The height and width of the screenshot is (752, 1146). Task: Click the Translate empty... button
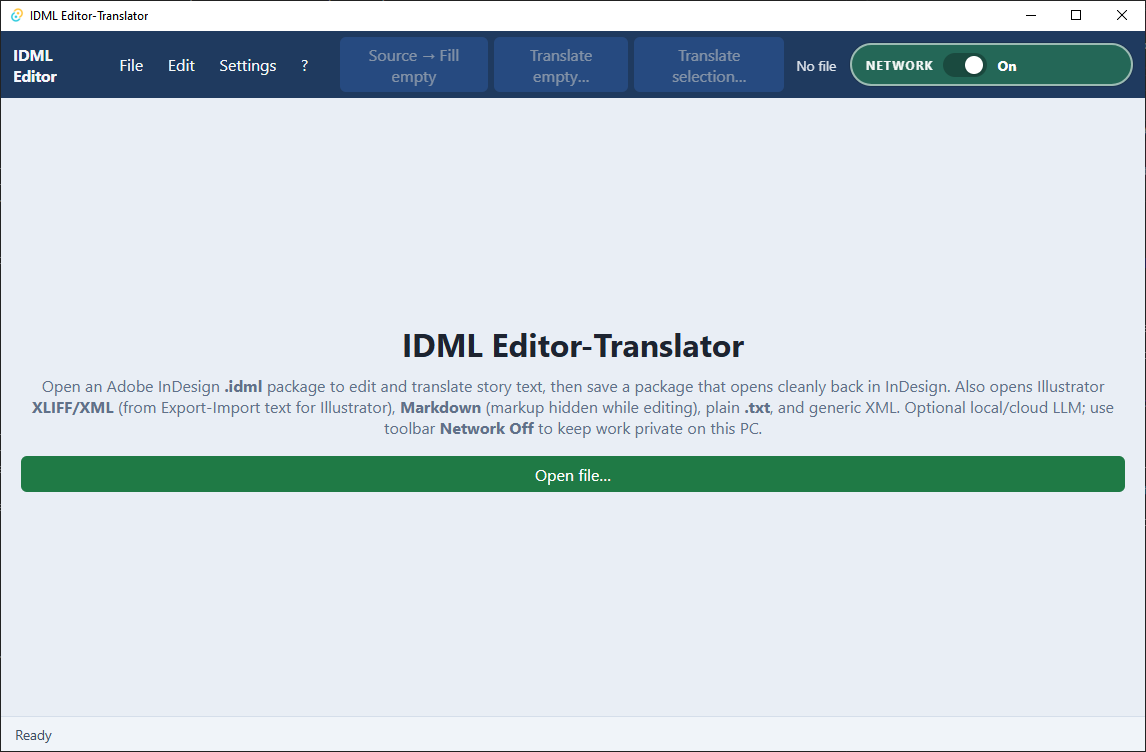(561, 66)
